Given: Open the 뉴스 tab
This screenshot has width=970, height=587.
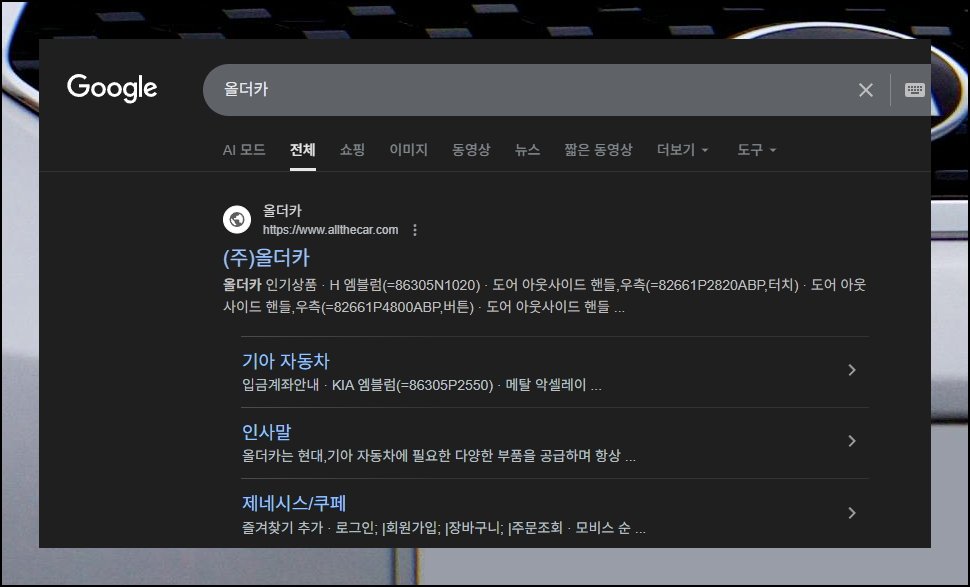Looking at the screenshot, I should [527, 150].
